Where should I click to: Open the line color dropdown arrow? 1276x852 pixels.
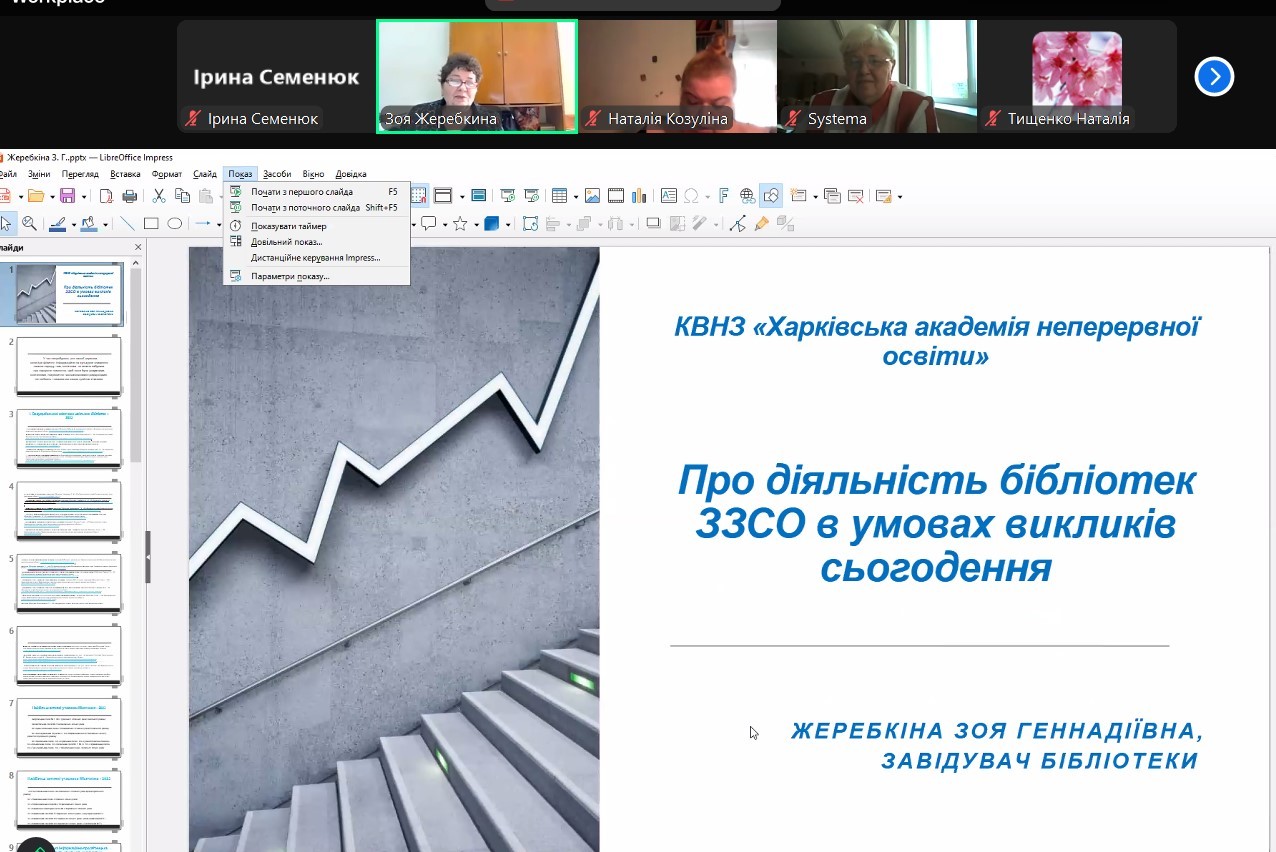pyautogui.click(x=73, y=225)
